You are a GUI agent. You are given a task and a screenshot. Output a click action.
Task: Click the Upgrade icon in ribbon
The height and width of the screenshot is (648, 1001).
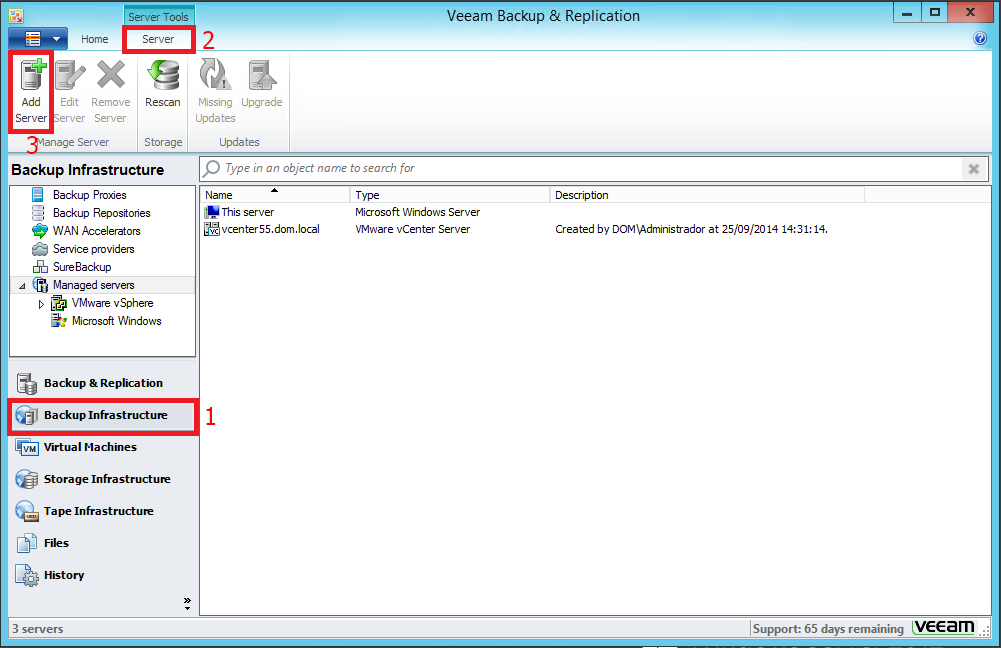point(262,84)
